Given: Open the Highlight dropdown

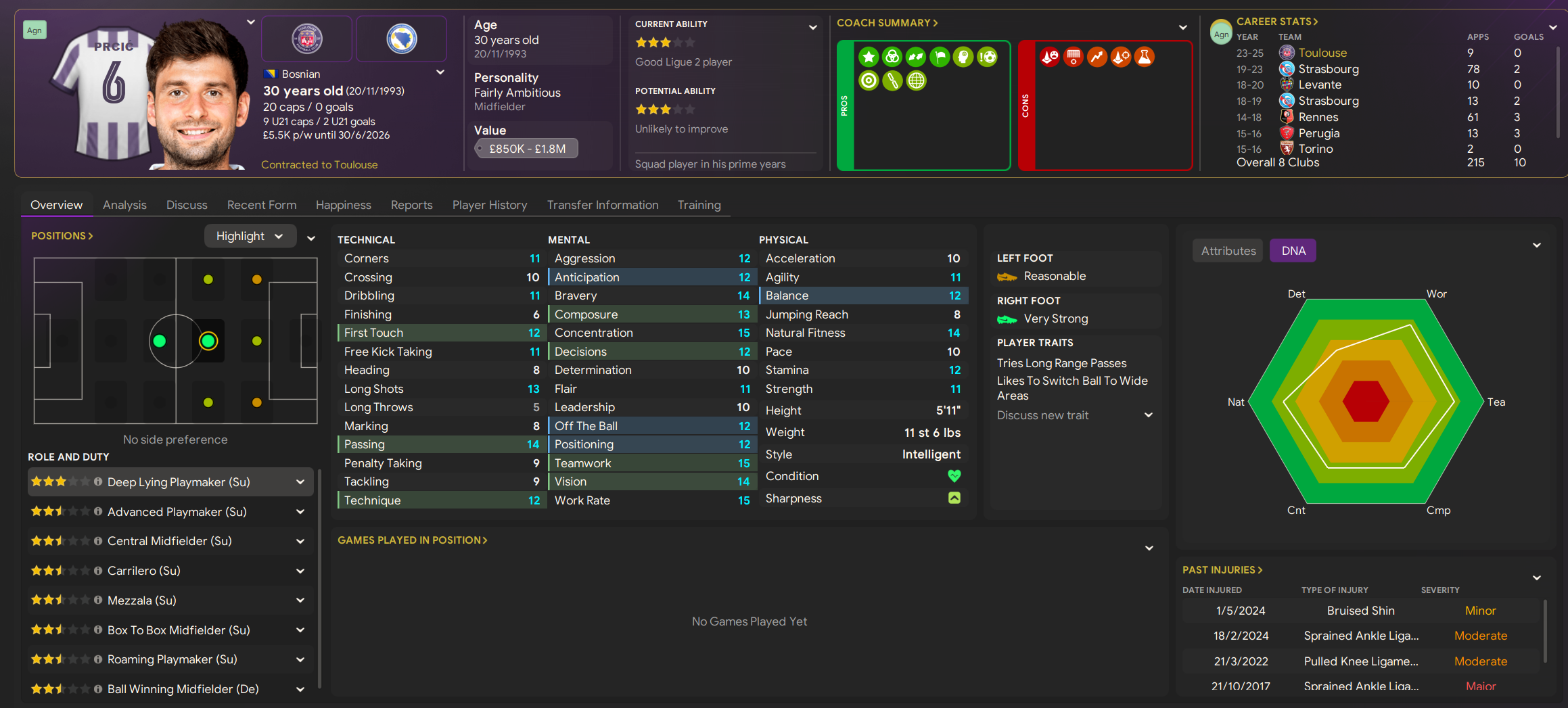Looking at the screenshot, I should pos(250,236).
